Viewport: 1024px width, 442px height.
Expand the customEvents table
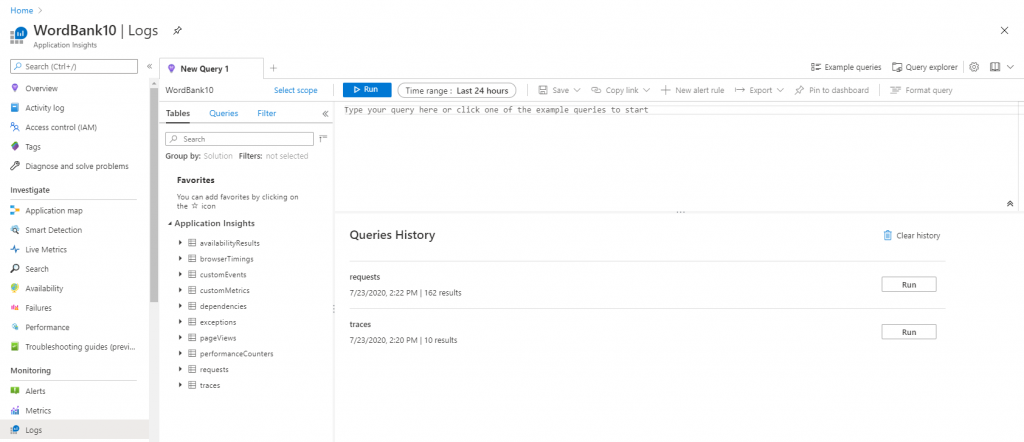pyautogui.click(x=180, y=274)
